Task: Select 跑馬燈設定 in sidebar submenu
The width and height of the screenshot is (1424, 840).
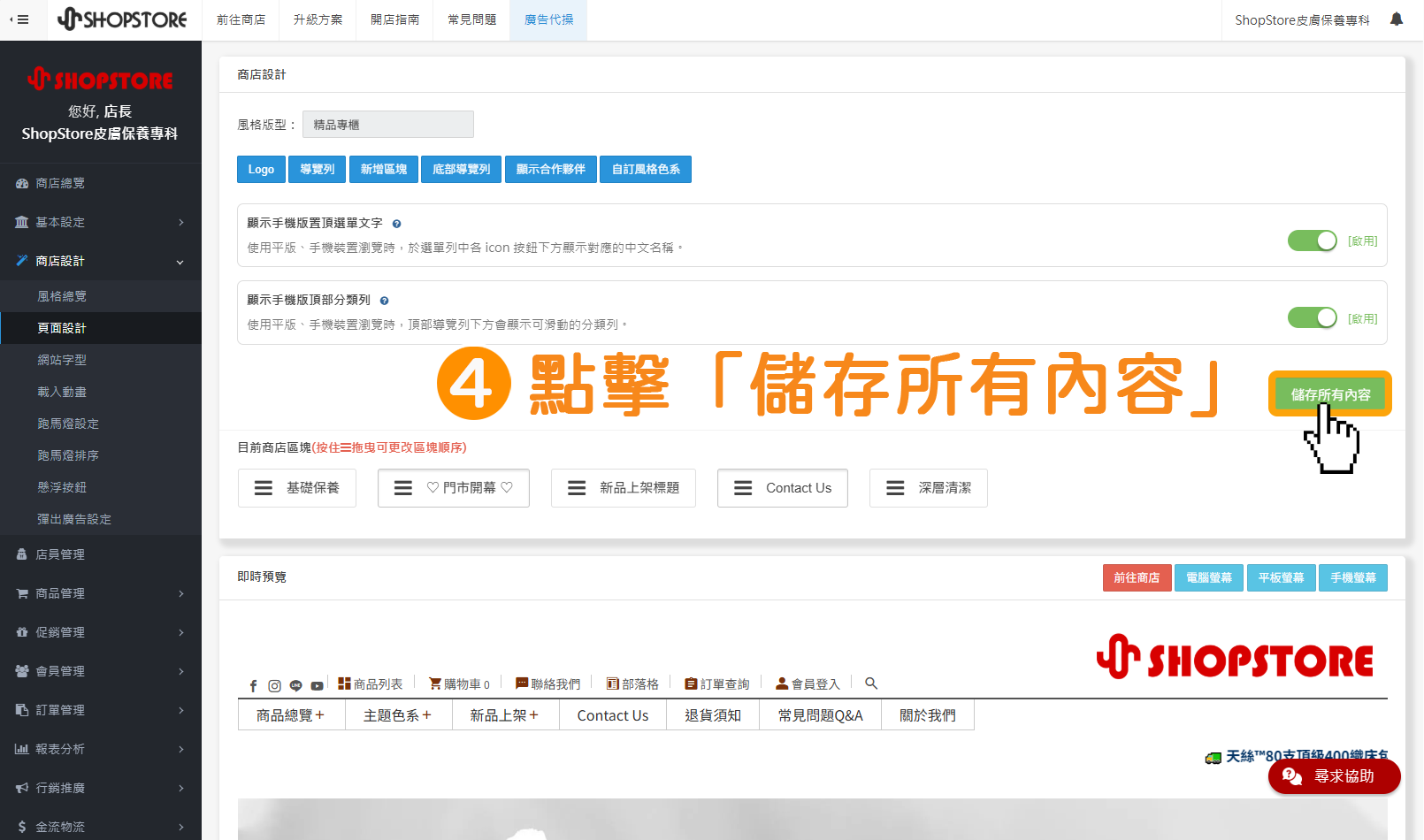Action: coord(101,424)
